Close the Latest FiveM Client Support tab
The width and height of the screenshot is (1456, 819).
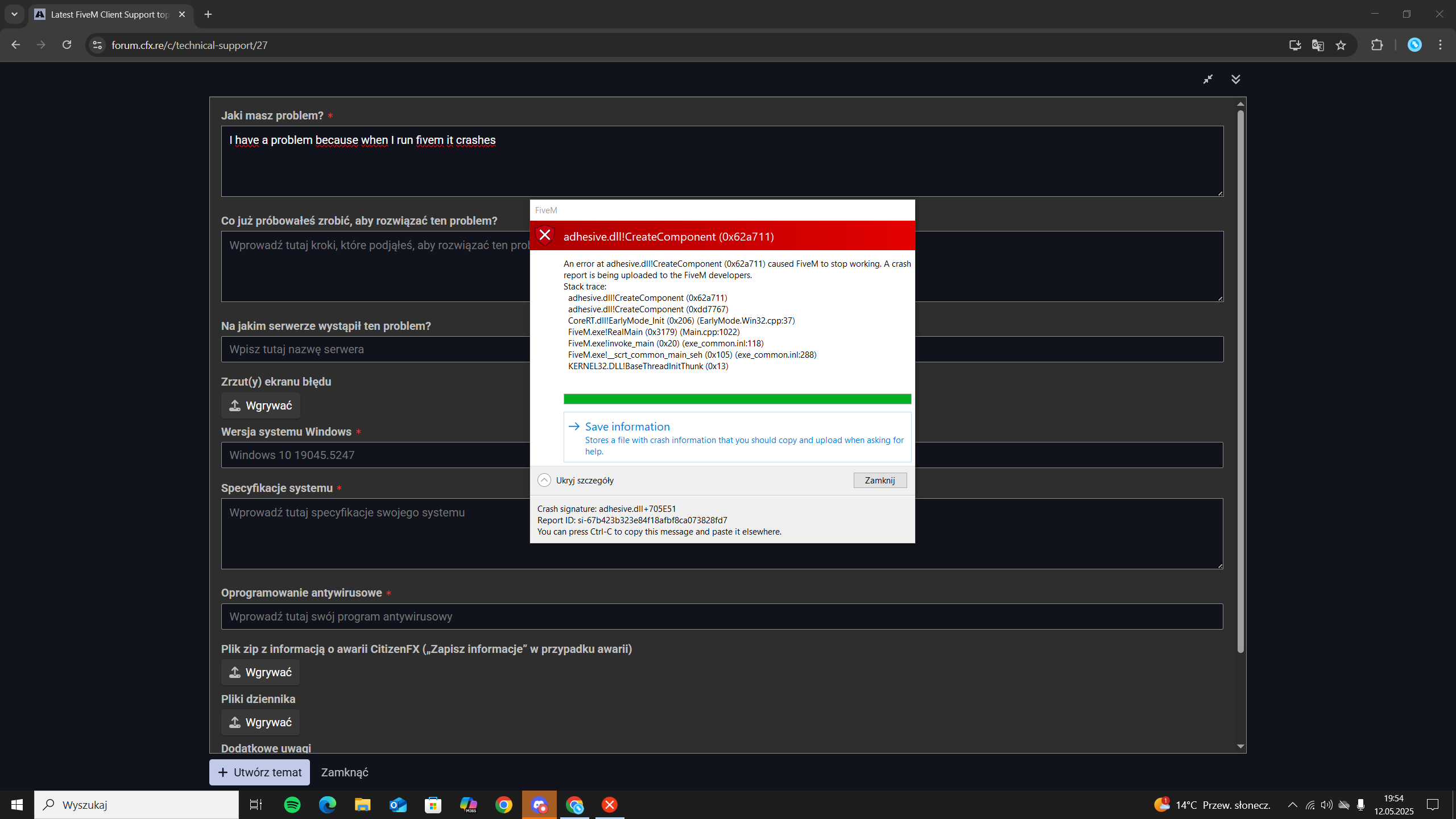coord(182,14)
